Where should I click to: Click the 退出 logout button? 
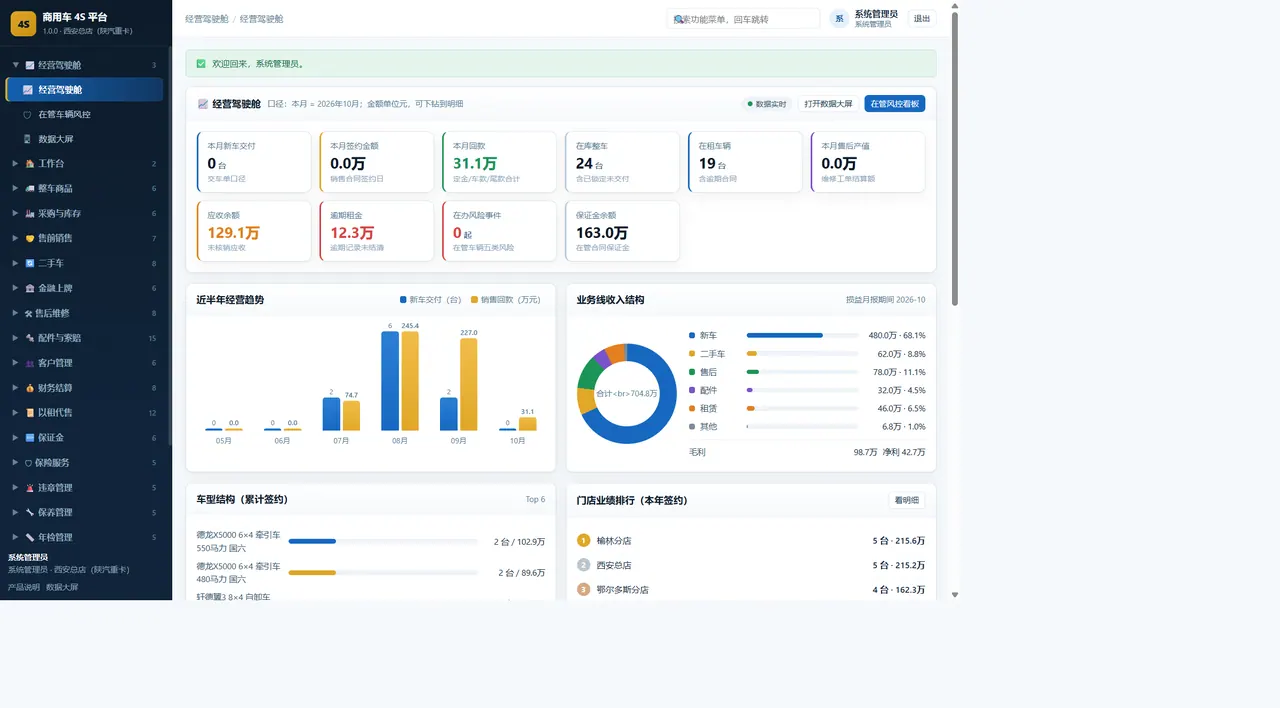click(x=922, y=19)
